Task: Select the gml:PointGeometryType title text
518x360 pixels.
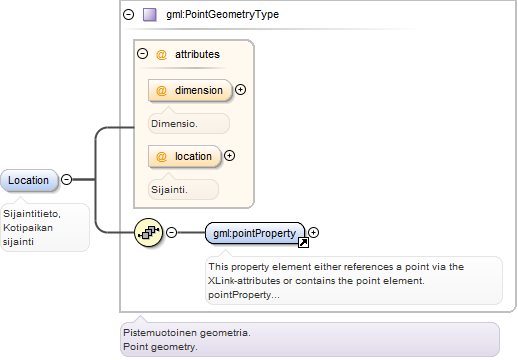Action: 222,14
